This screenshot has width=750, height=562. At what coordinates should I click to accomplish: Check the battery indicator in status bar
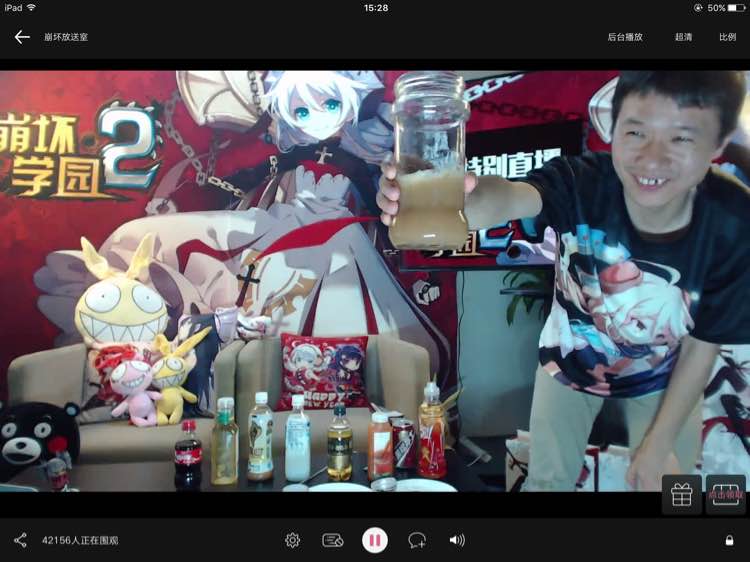pyautogui.click(x=736, y=8)
